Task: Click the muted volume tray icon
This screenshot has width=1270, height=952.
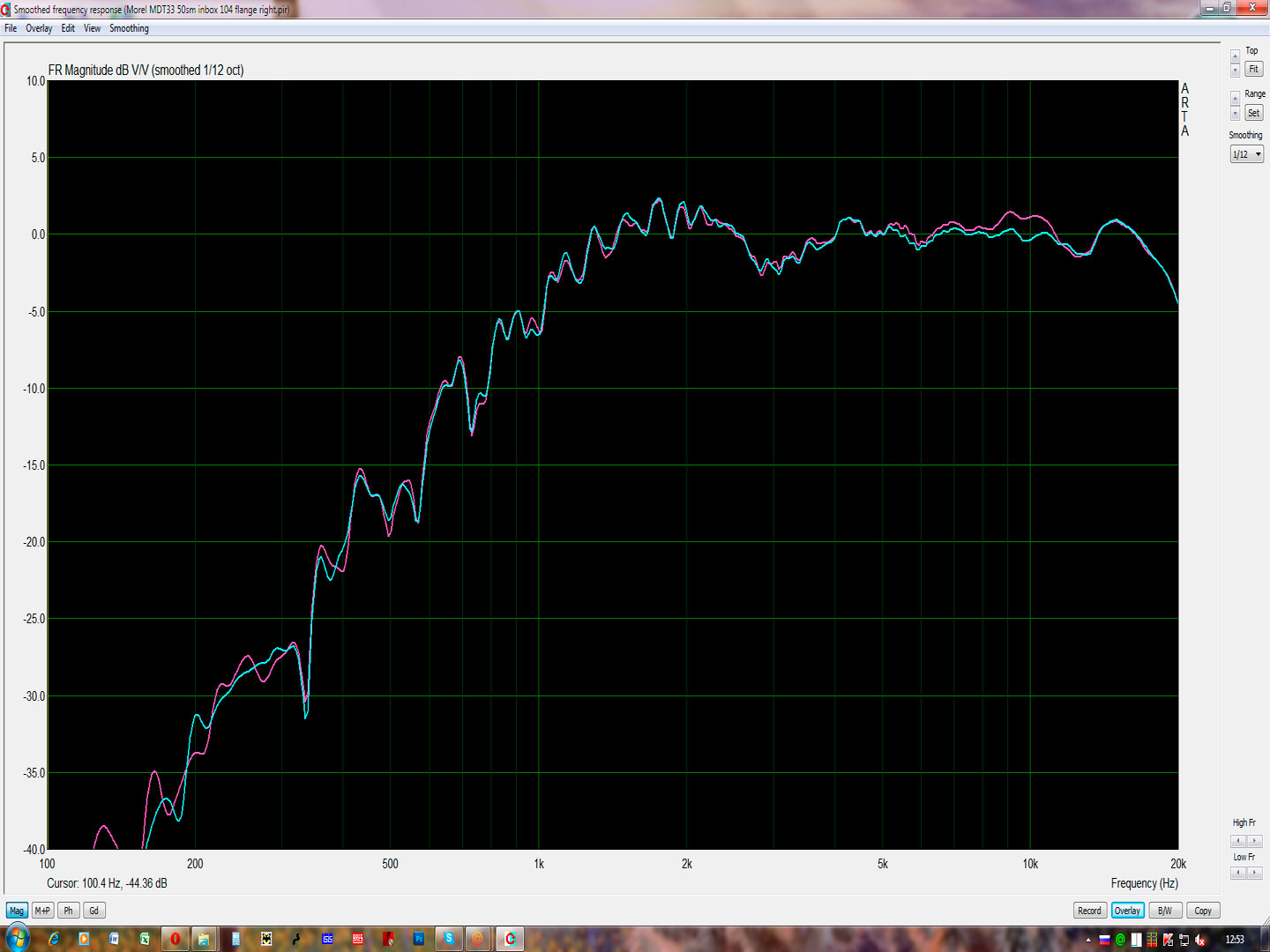Action: coord(1199,940)
